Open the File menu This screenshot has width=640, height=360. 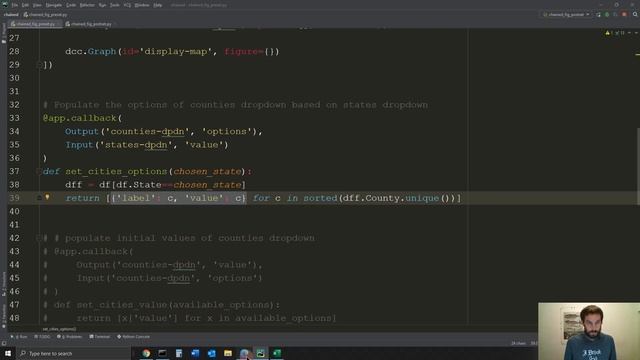(15, 5)
